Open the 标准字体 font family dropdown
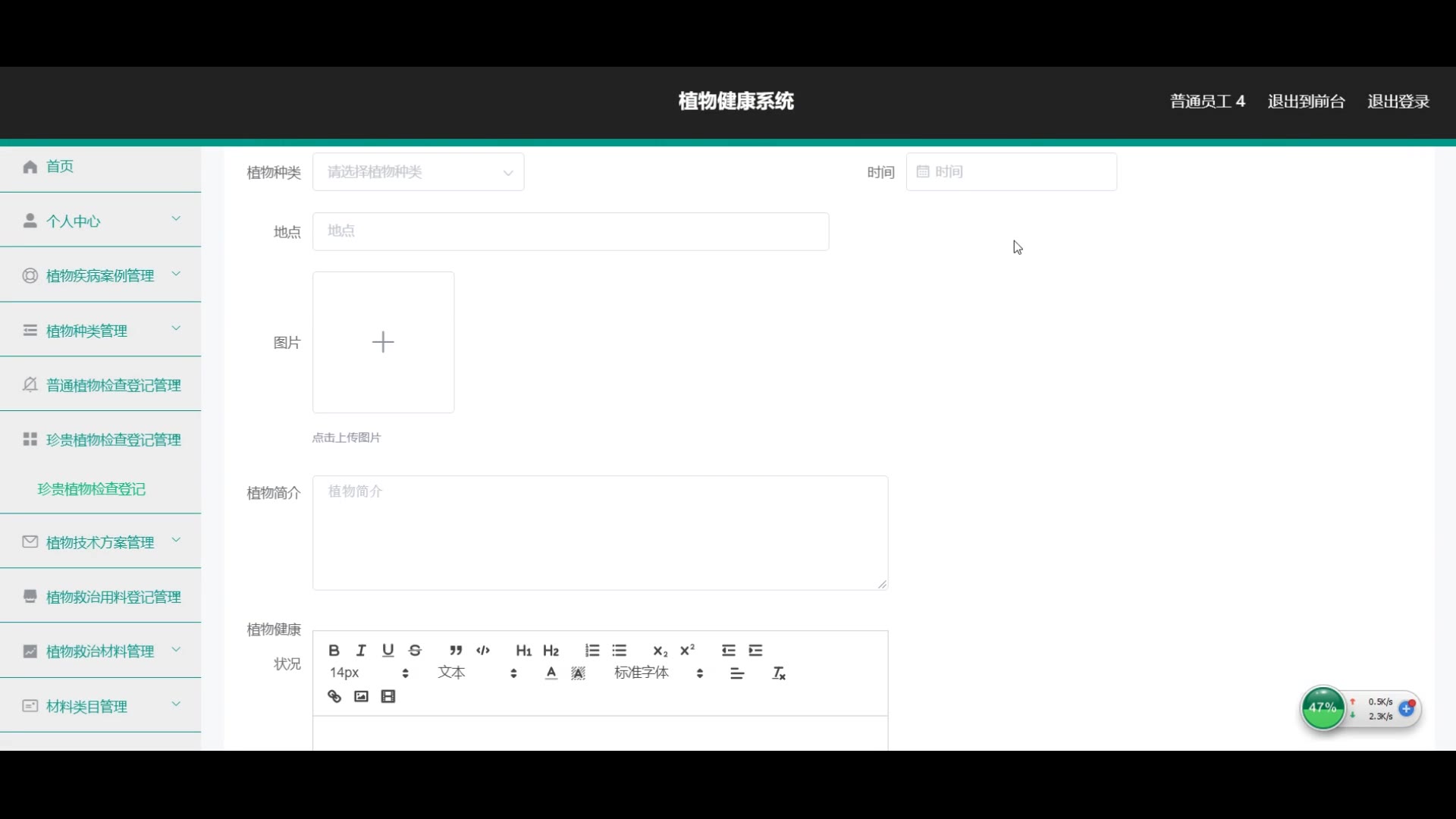 tap(658, 673)
